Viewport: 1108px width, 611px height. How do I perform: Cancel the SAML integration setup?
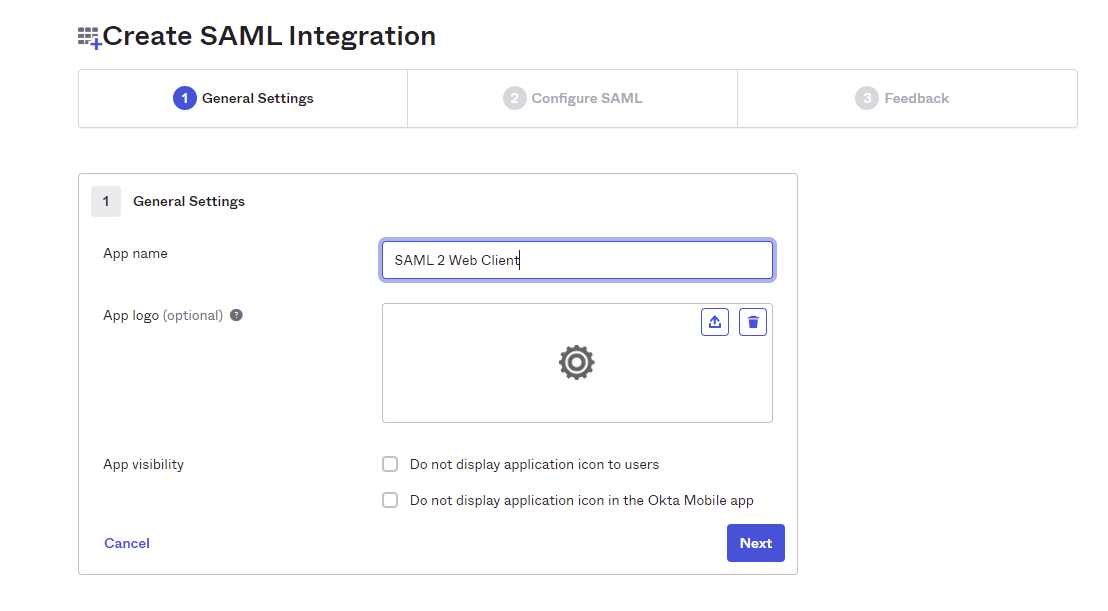pos(127,543)
